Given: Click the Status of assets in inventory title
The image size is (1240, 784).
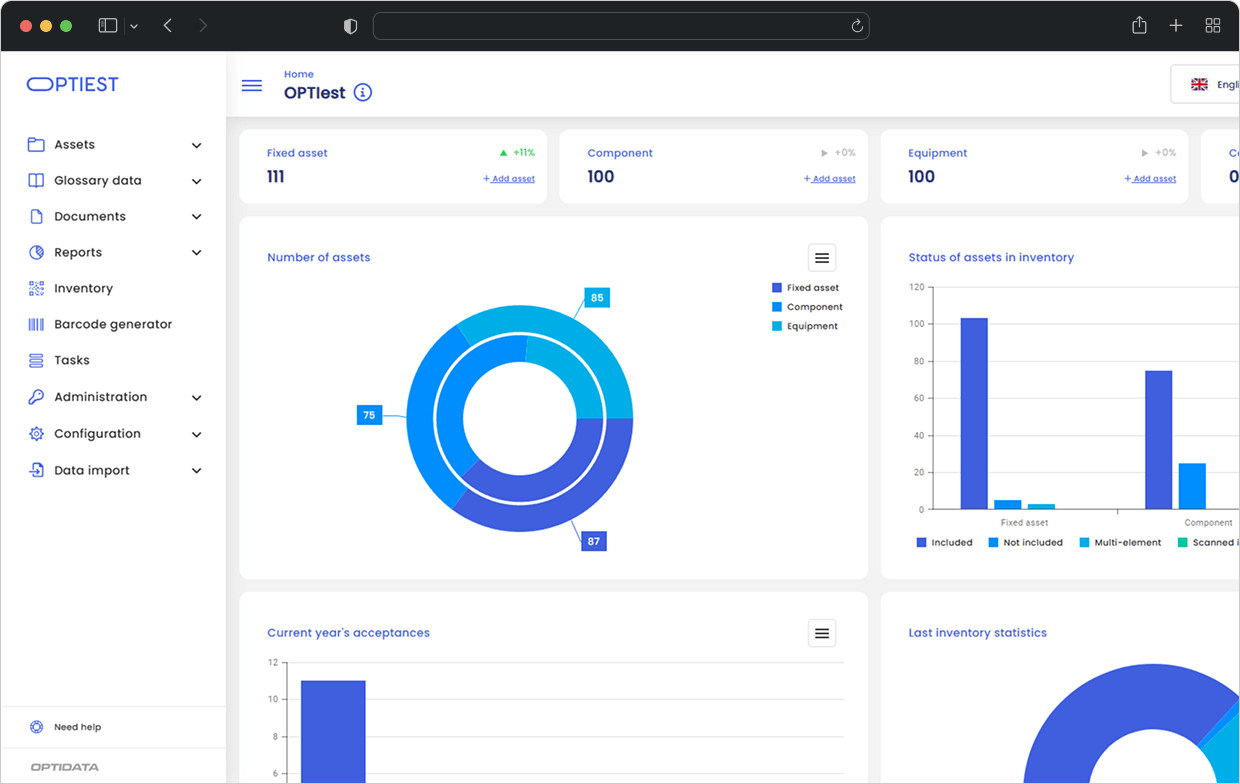Looking at the screenshot, I should 991,258.
